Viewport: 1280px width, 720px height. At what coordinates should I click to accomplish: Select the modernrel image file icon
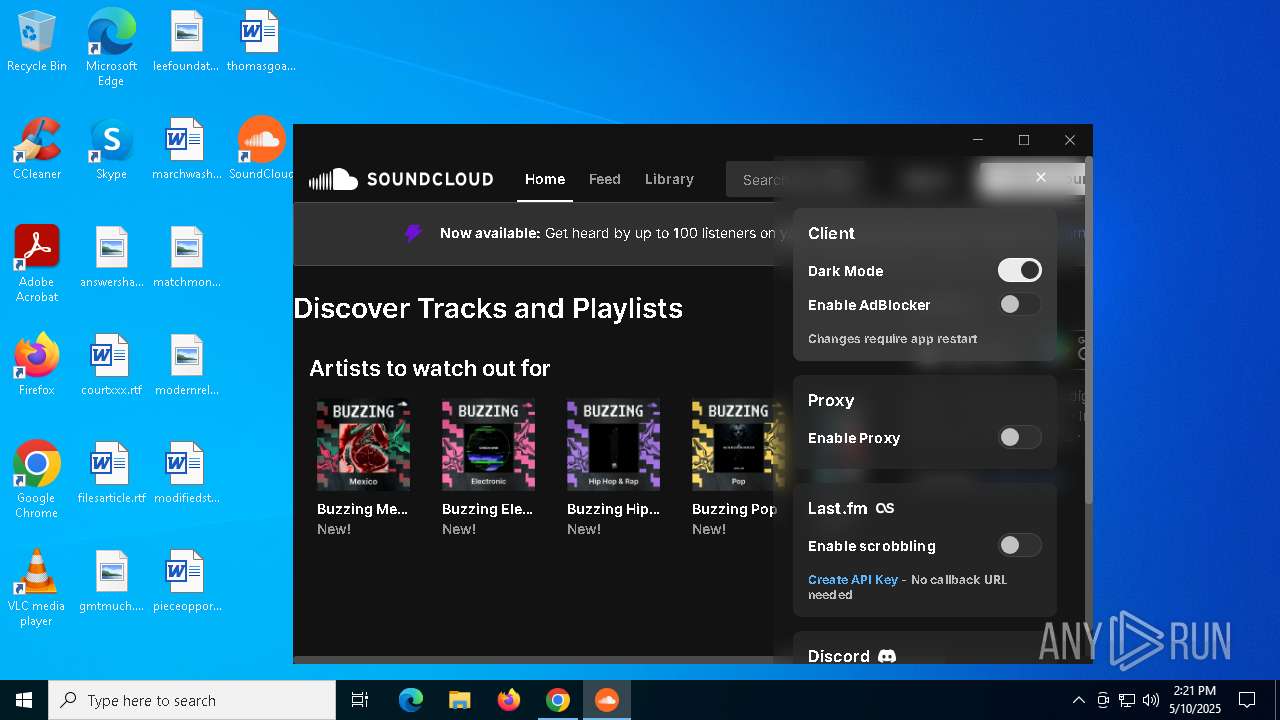(186, 364)
